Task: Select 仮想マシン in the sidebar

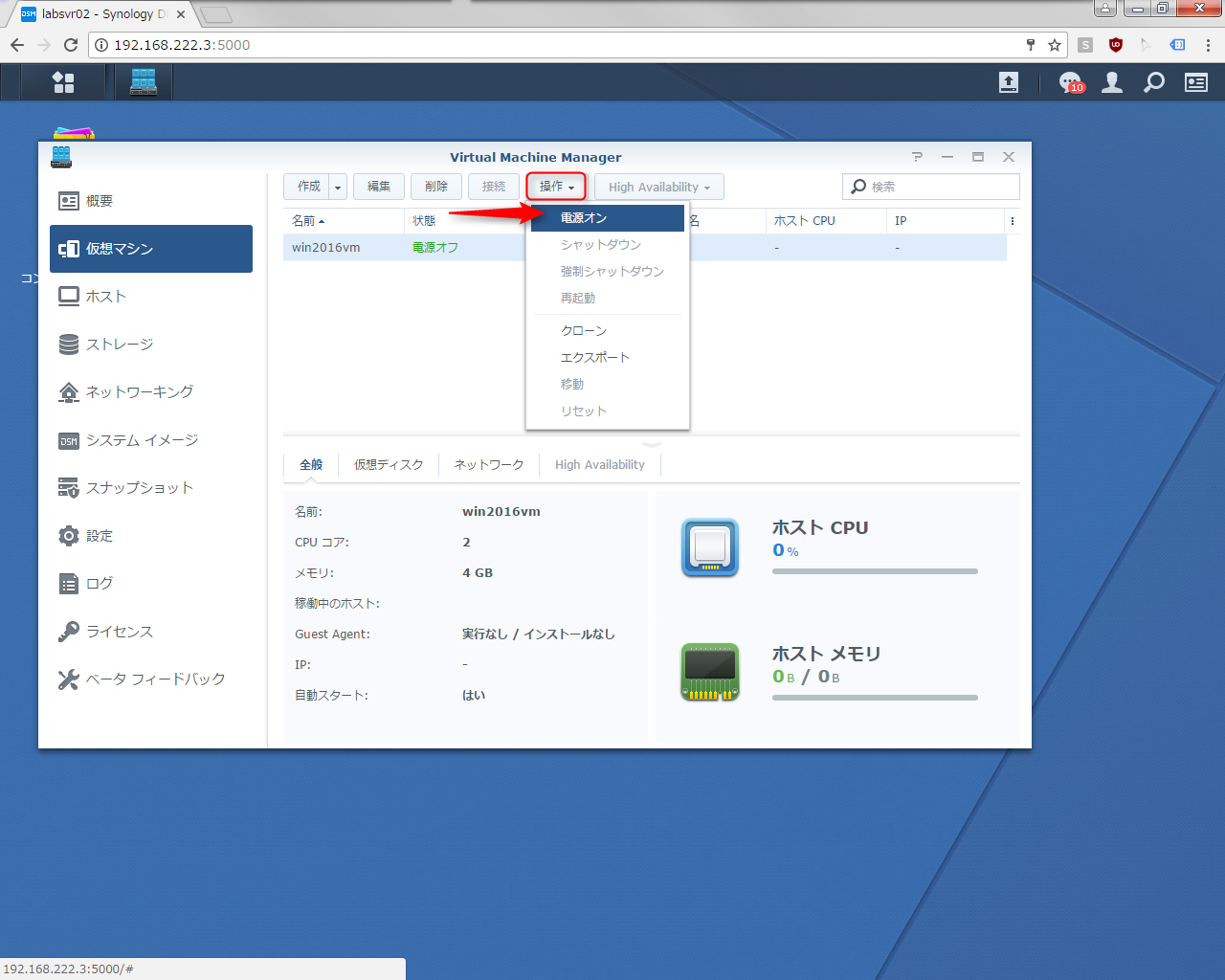Action: tap(151, 249)
